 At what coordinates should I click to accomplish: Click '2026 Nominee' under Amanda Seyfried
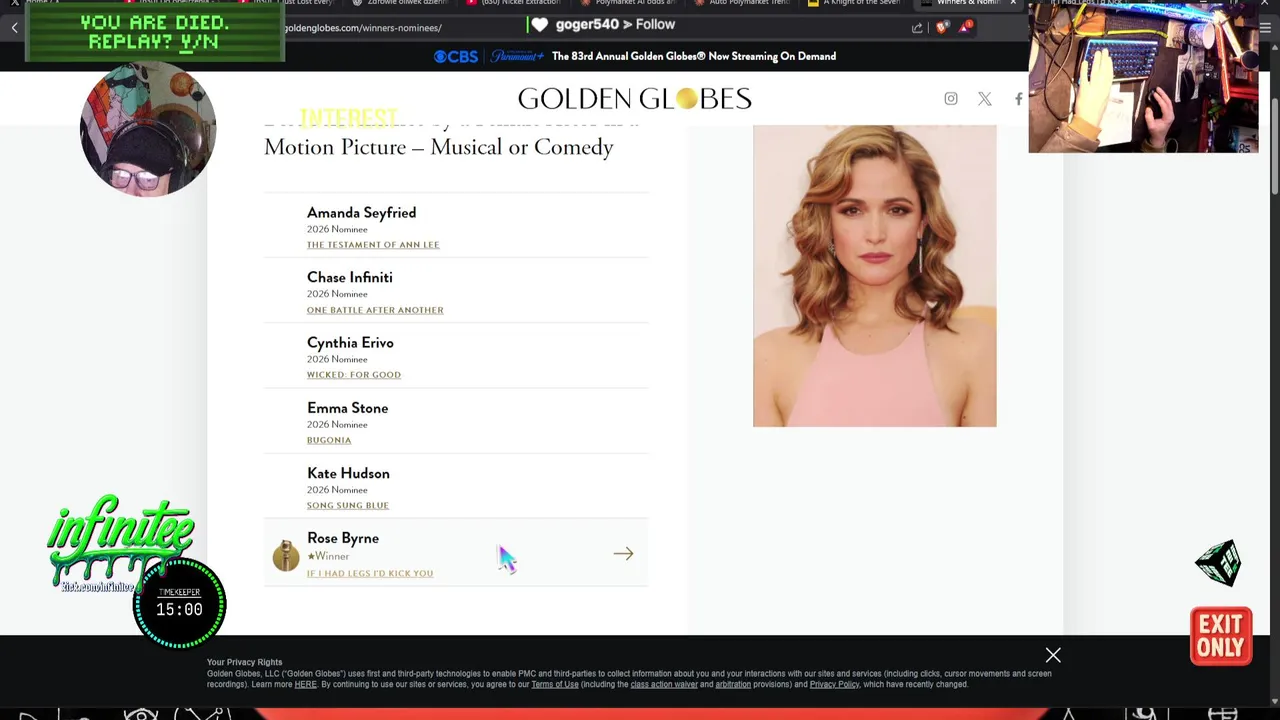click(x=337, y=229)
